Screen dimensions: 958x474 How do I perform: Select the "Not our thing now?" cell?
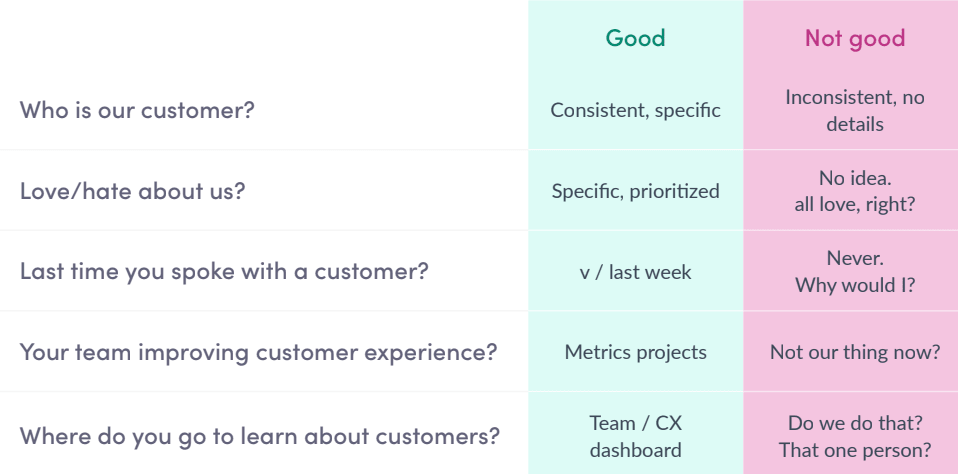click(x=854, y=352)
